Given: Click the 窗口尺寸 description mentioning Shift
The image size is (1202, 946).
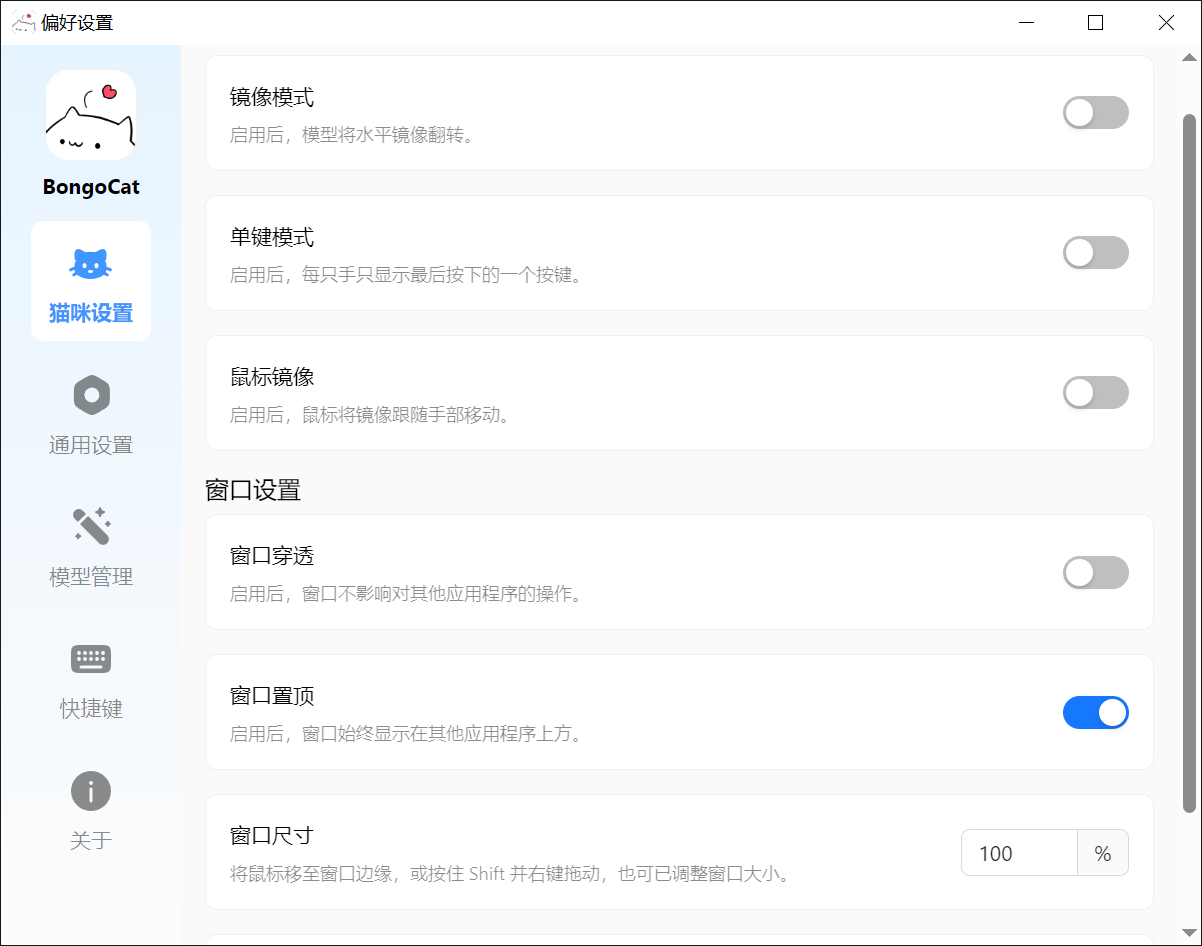Looking at the screenshot, I should click(x=514, y=875).
